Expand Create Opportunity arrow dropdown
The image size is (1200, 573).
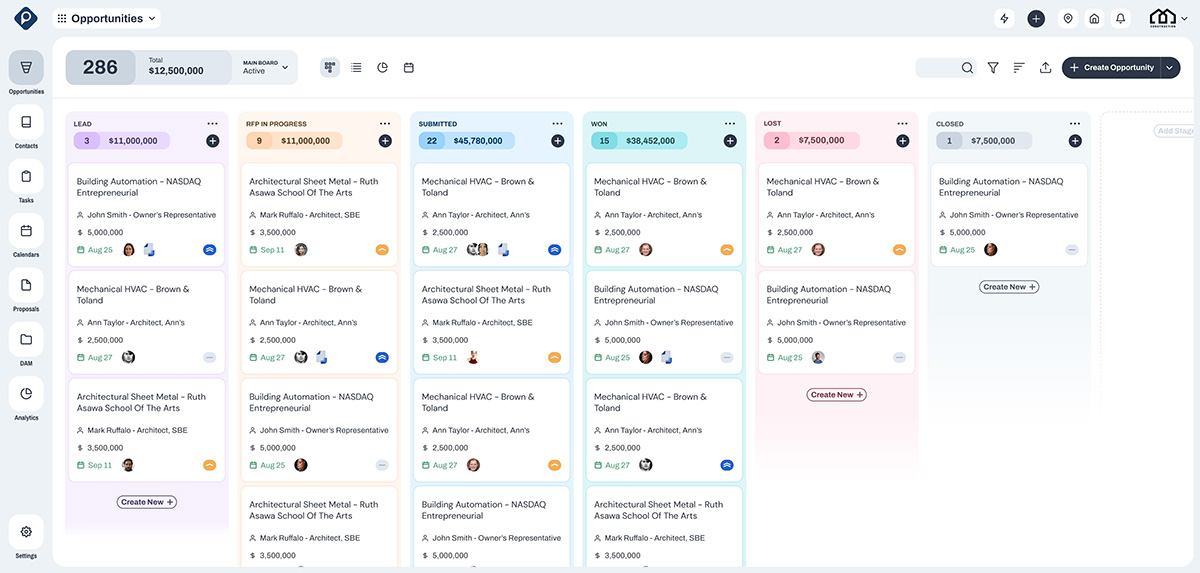point(1171,68)
